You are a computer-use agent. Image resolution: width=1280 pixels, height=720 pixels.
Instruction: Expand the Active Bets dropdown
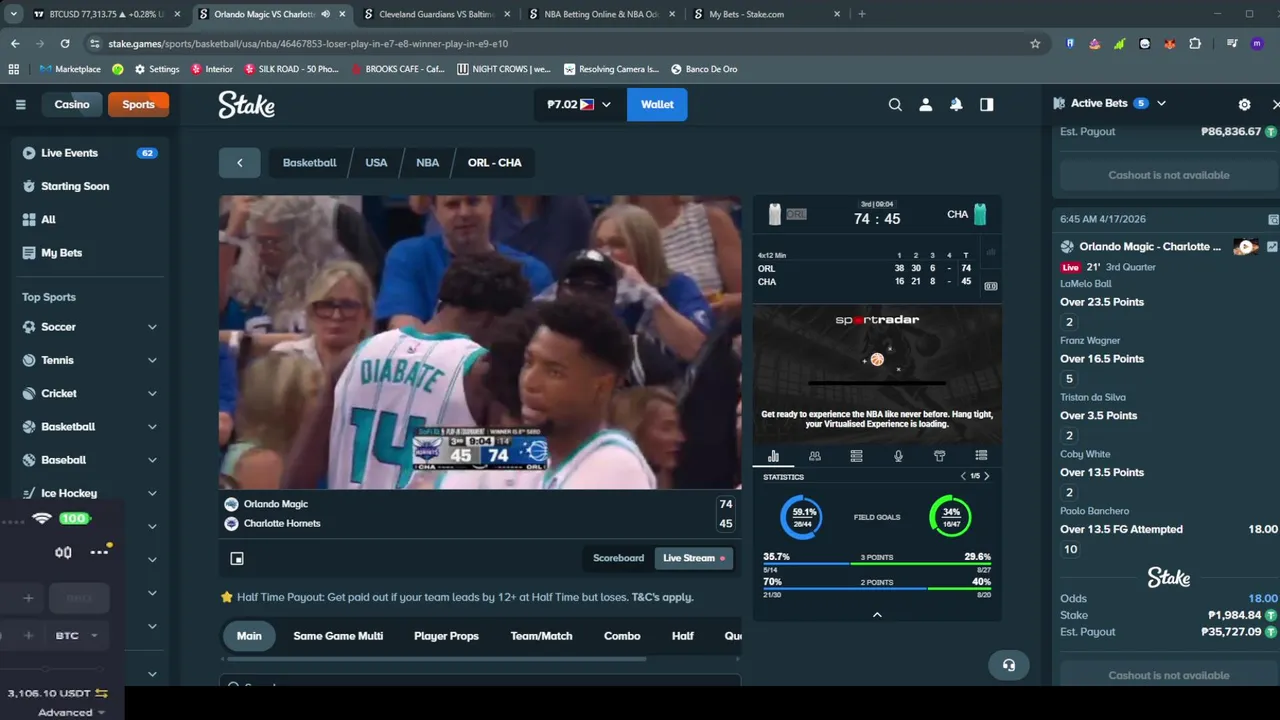tap(1161, 103)
